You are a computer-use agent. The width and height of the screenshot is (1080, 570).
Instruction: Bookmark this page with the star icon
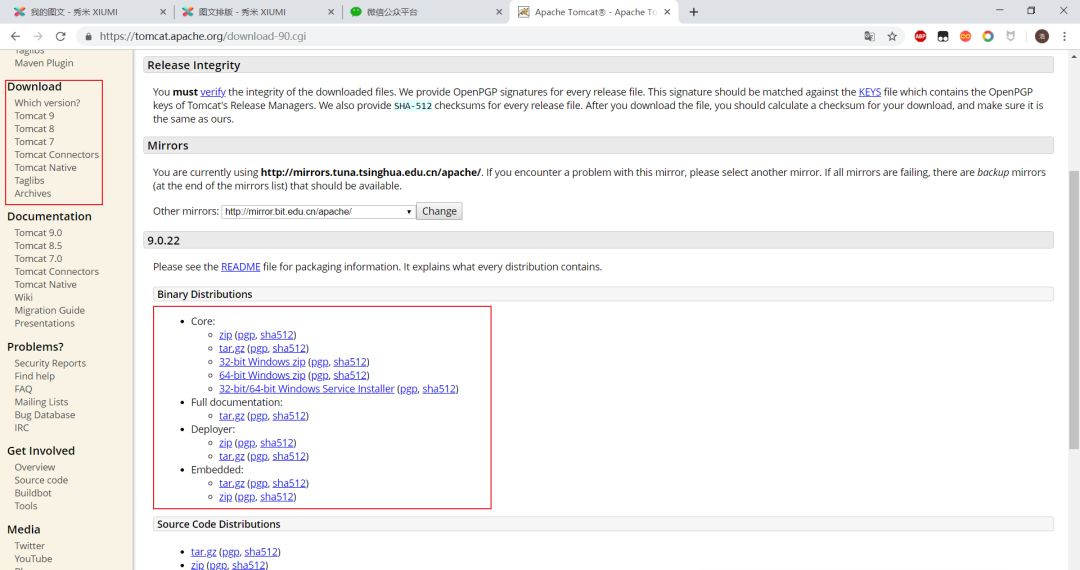pos(892,36)
